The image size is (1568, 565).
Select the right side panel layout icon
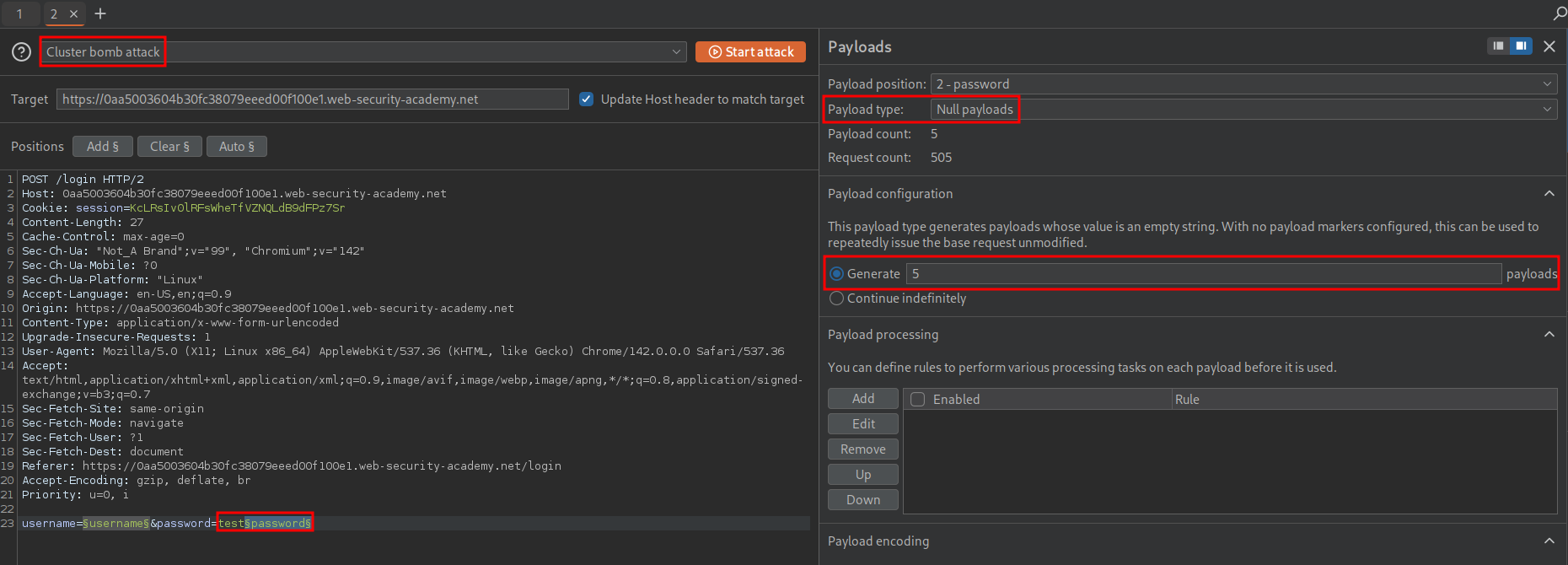pyautogui.click(x=1521, y=46)
